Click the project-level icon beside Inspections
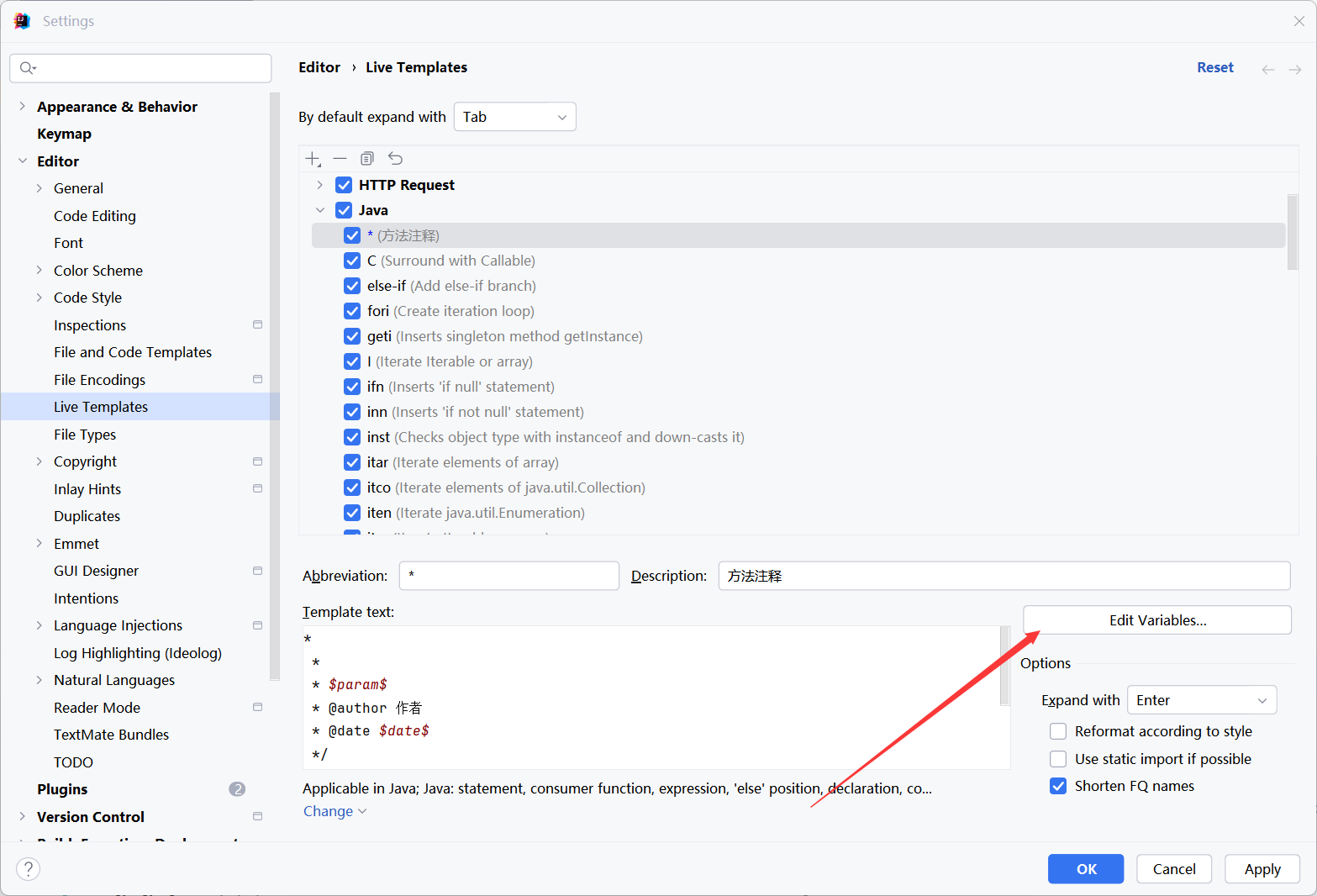The width and height of the screenshot is (1317, 896). click(x=257, y=324)
